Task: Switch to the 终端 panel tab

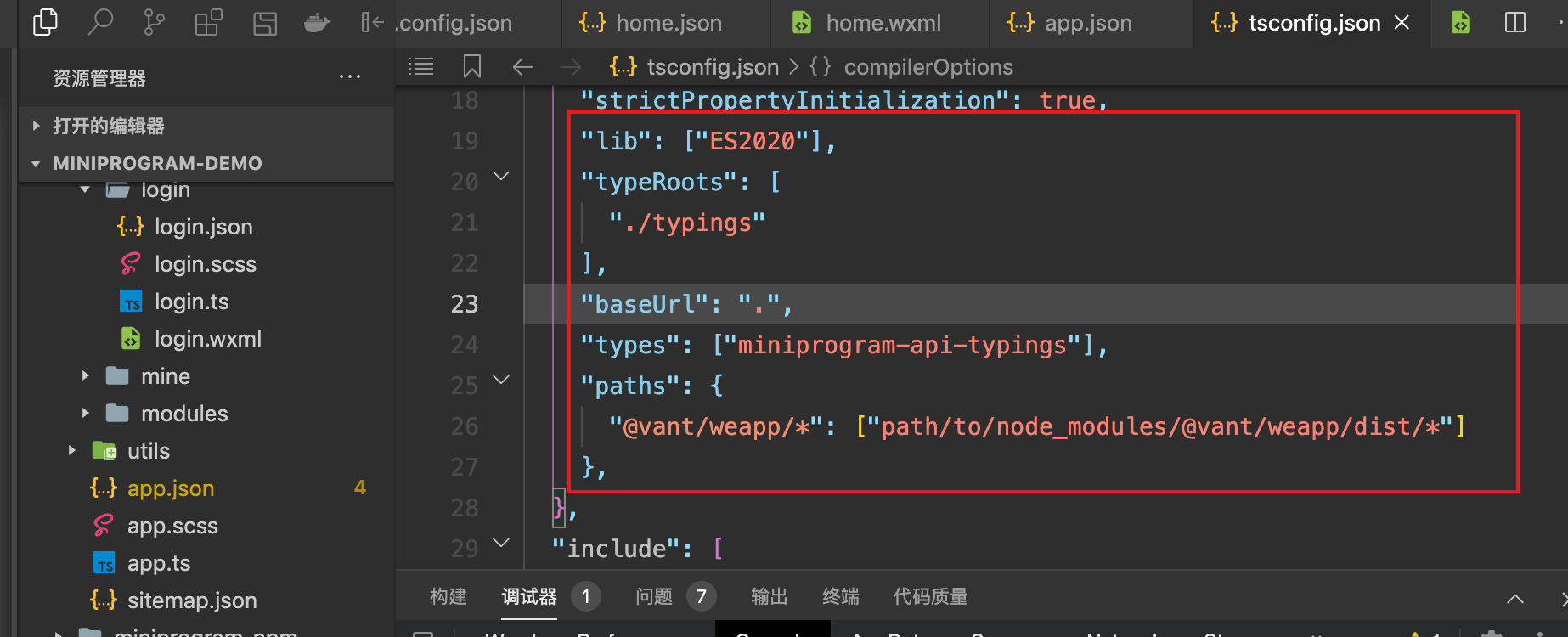Action: point(841,597)
